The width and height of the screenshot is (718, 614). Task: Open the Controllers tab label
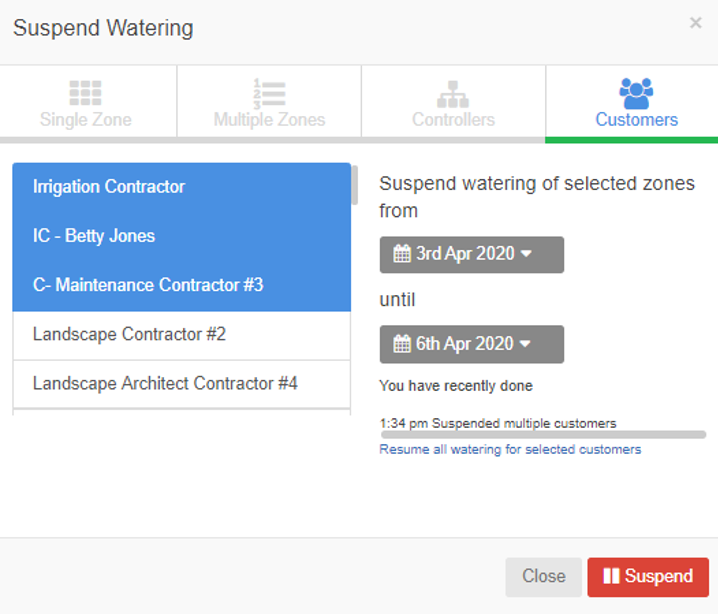pyautogui.click(x=453, y=120)
